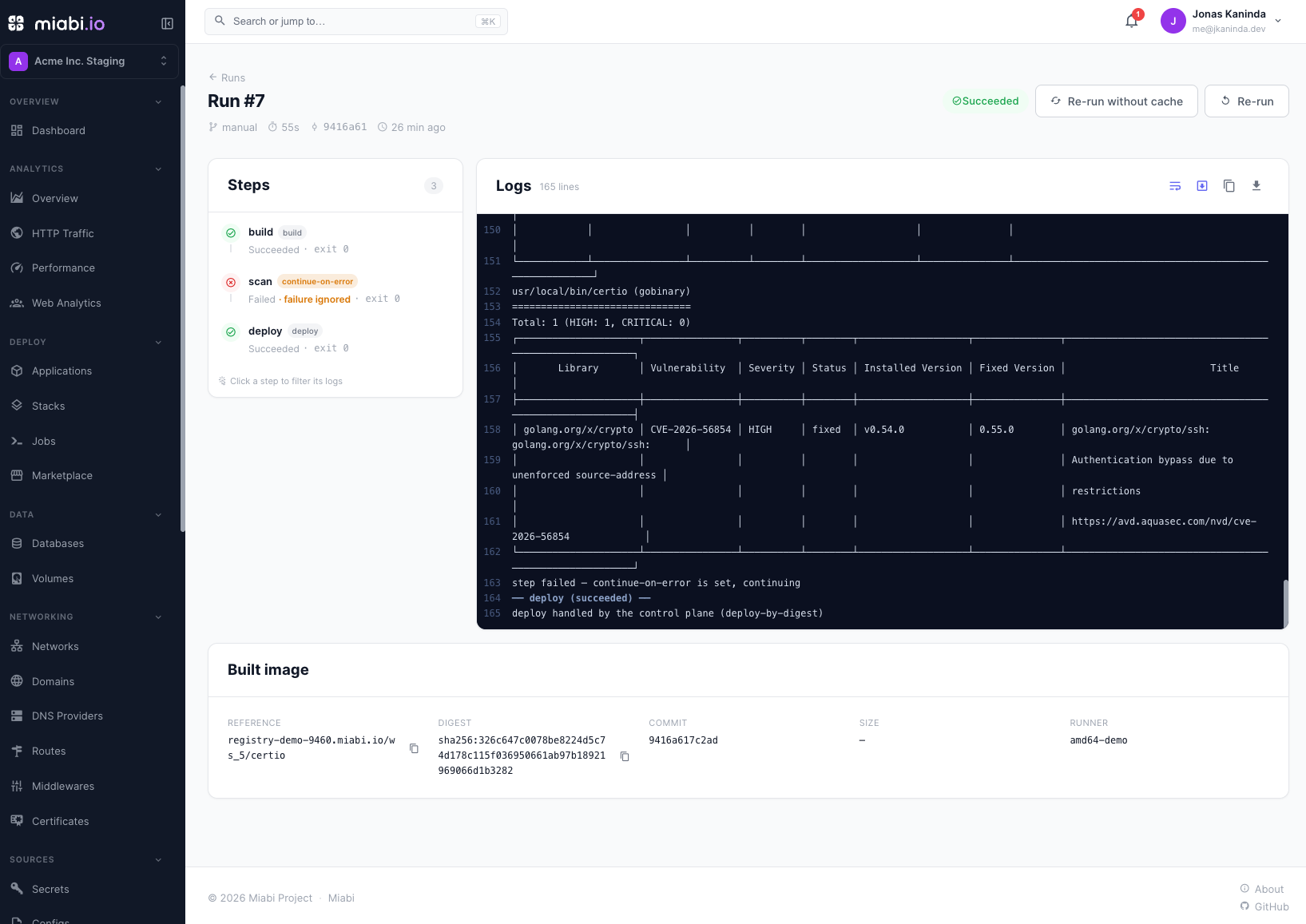Click the logs vertical scrollbar thumb
The width and height of the screenshot is (1306, 924).
1285,604
